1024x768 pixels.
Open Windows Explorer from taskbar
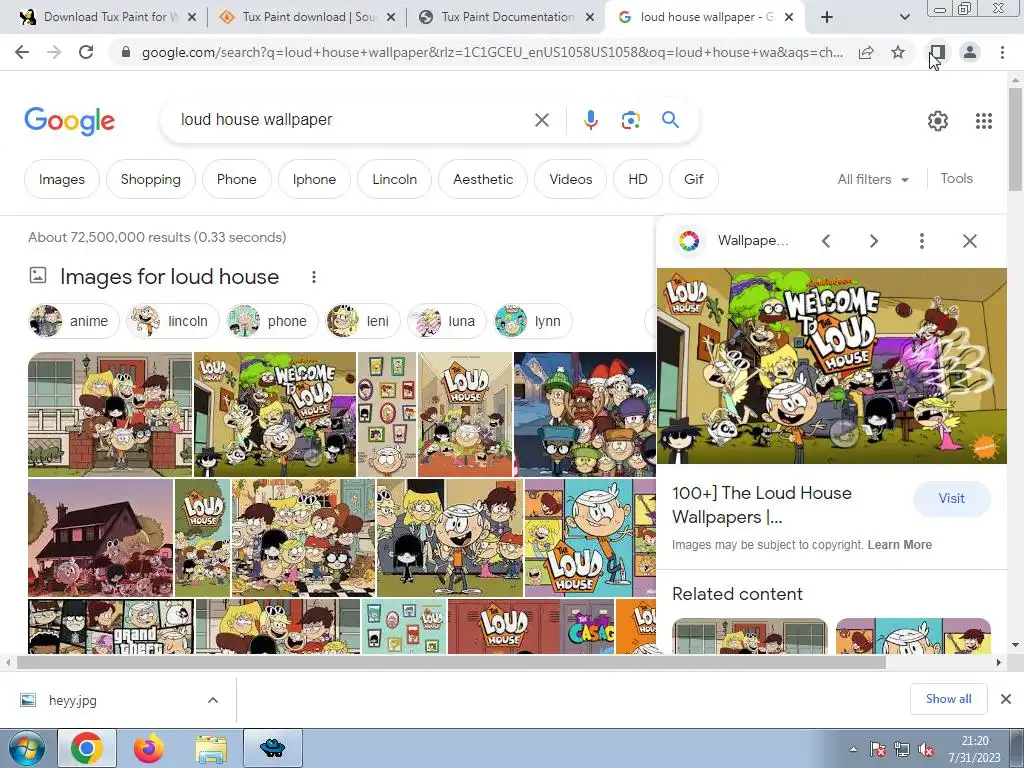point(211,748)
